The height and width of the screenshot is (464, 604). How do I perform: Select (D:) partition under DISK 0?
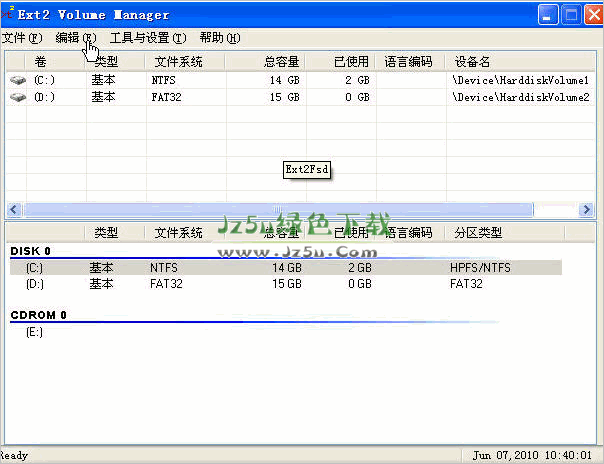click(x=286, y=284)
